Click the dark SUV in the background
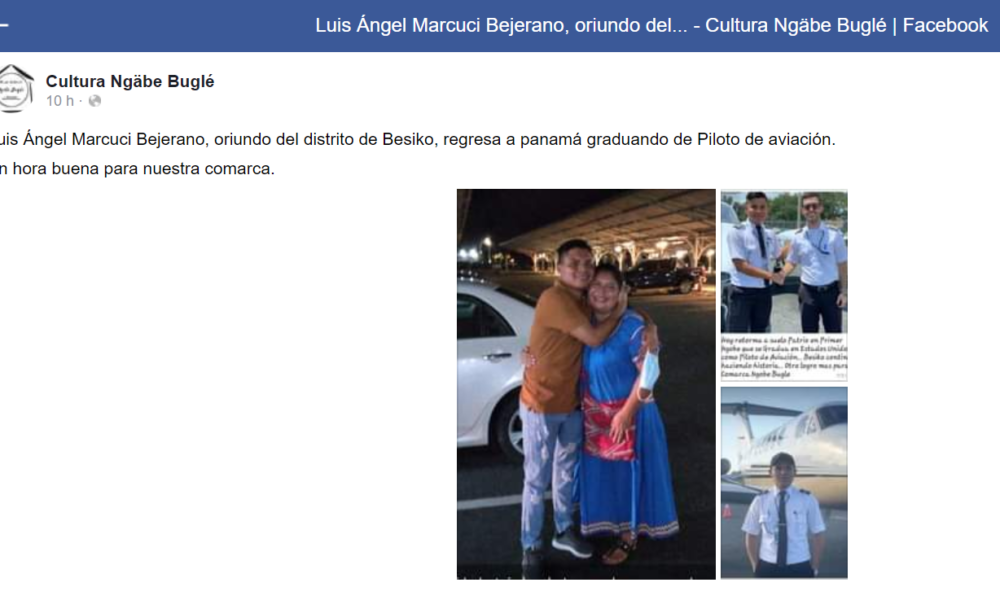 663,274
